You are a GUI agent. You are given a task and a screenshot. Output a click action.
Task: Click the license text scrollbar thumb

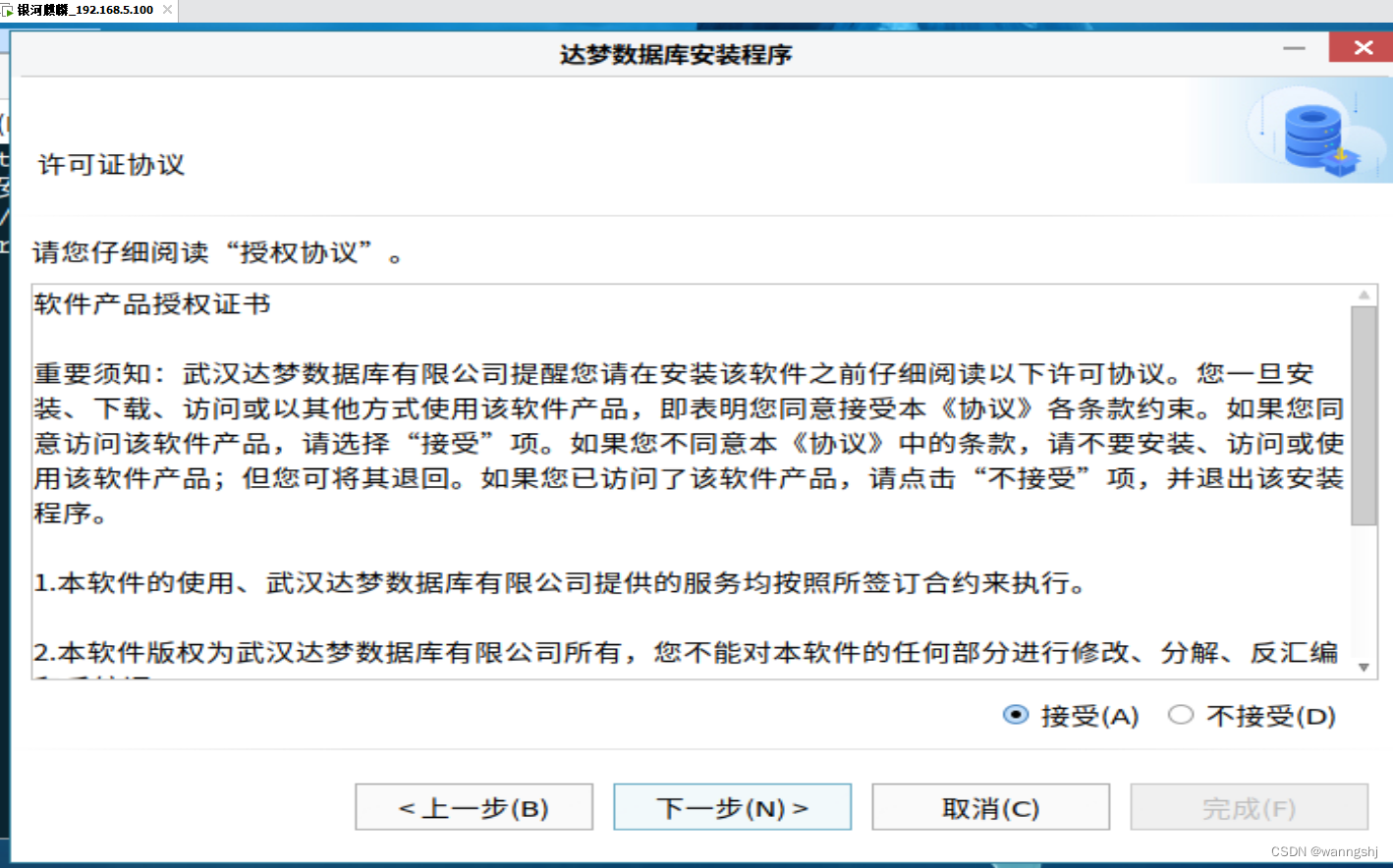coord(1364,415)
